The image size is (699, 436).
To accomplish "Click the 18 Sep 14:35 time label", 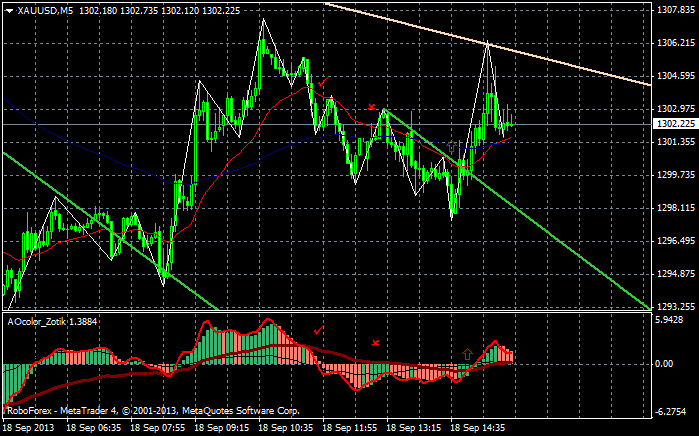I will click(x=479, y=428).
